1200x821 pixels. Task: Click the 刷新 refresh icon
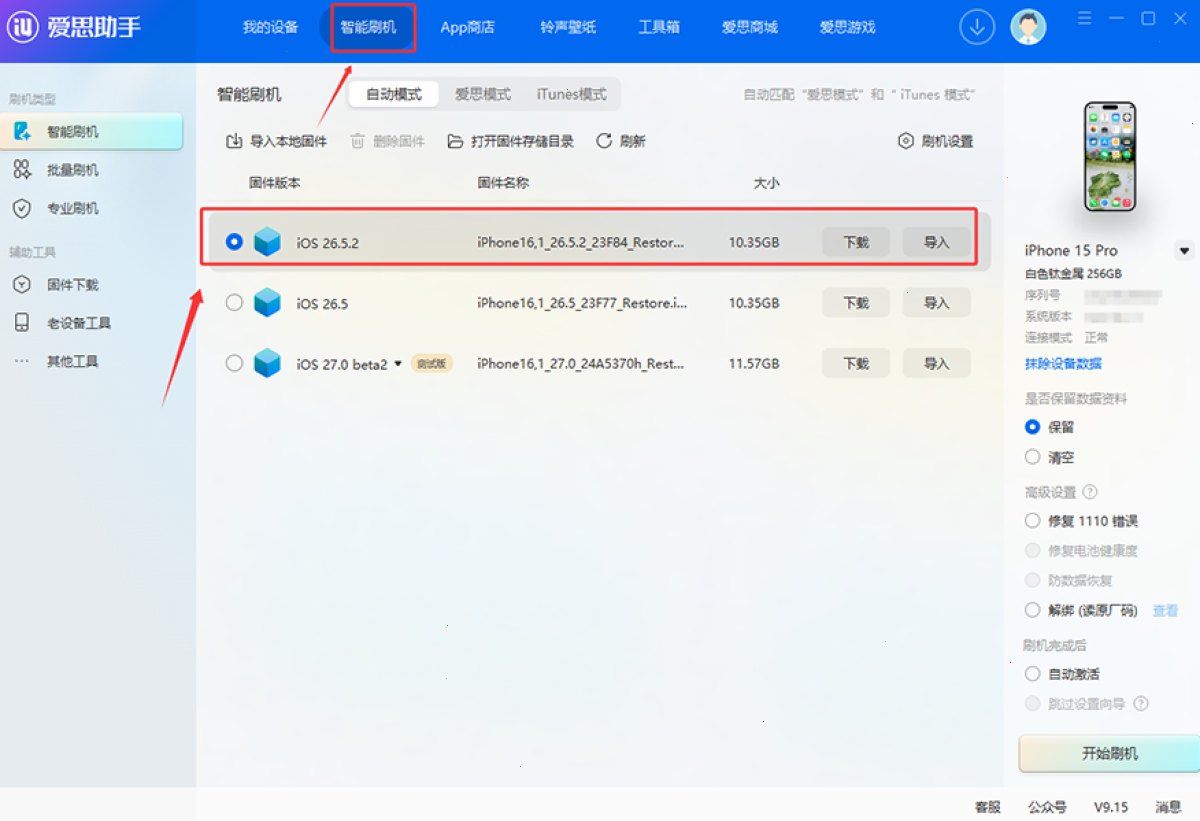coord(604,141)
